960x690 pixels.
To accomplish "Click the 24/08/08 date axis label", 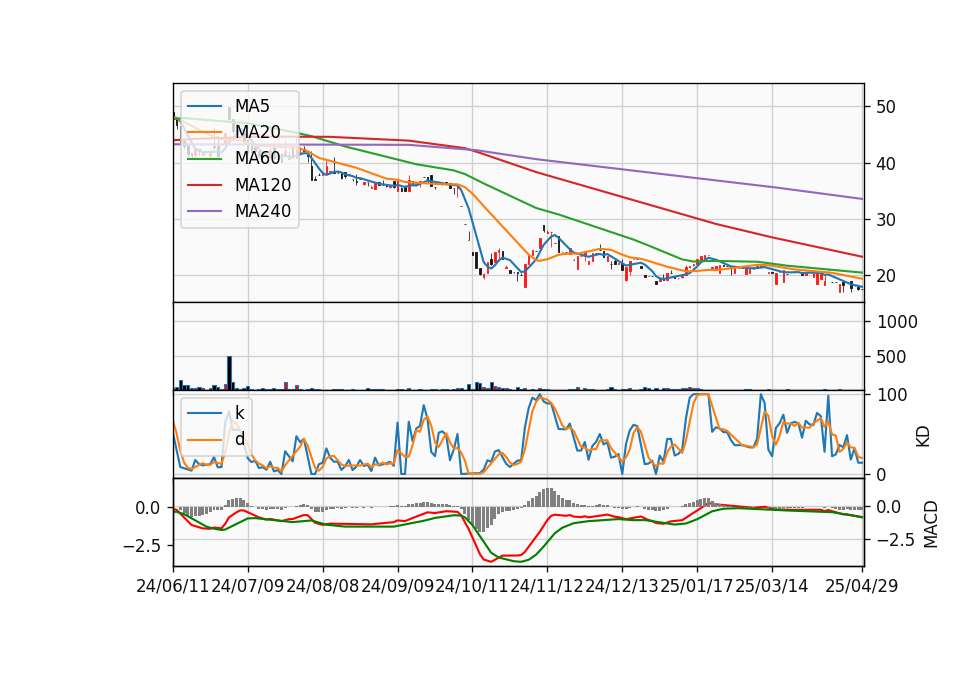I will pos(323,586).
